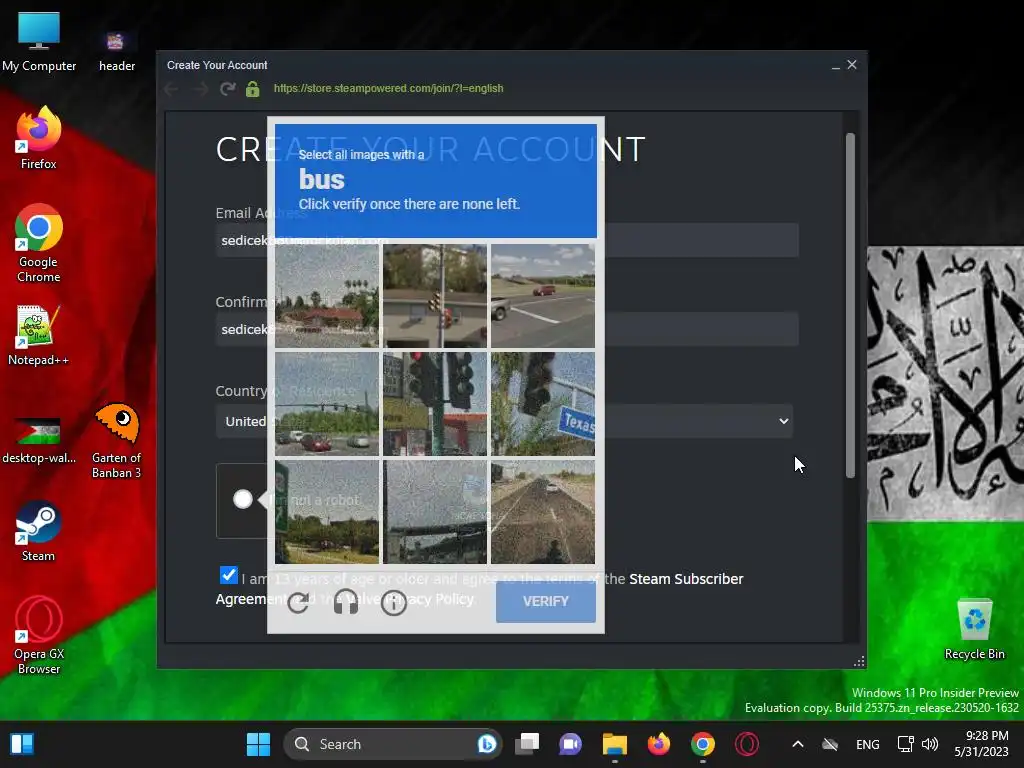Click the store.steampowered.com URL text
The image size is (1024, 768).
(x=389, y=88)
